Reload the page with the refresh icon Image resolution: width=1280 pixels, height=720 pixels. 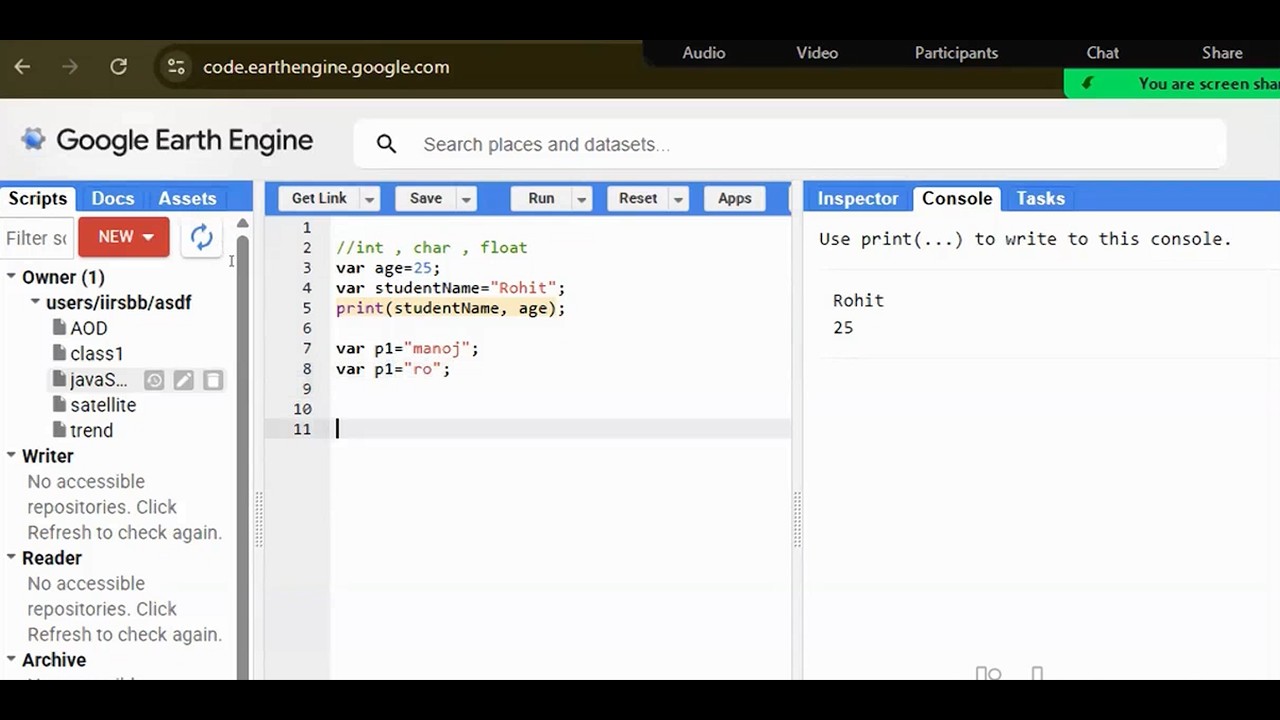coord(118,67)
